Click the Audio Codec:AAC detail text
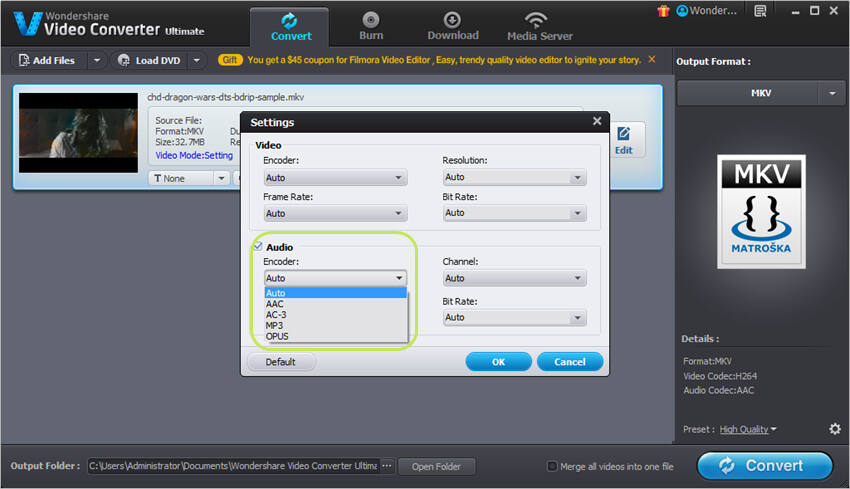 (718, 390)
